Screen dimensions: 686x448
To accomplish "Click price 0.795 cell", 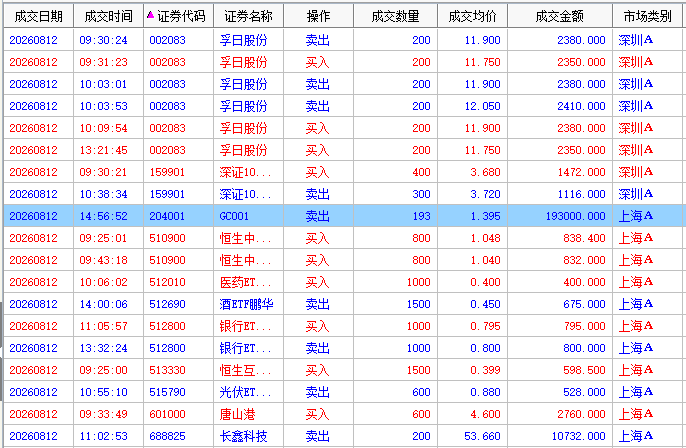I will pyautogui.click(x=485, y=326).
